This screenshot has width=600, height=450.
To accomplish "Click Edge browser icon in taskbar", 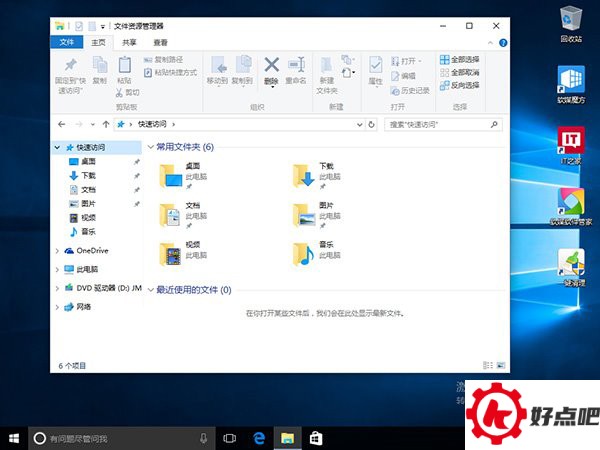I will [x=258, y=438].
